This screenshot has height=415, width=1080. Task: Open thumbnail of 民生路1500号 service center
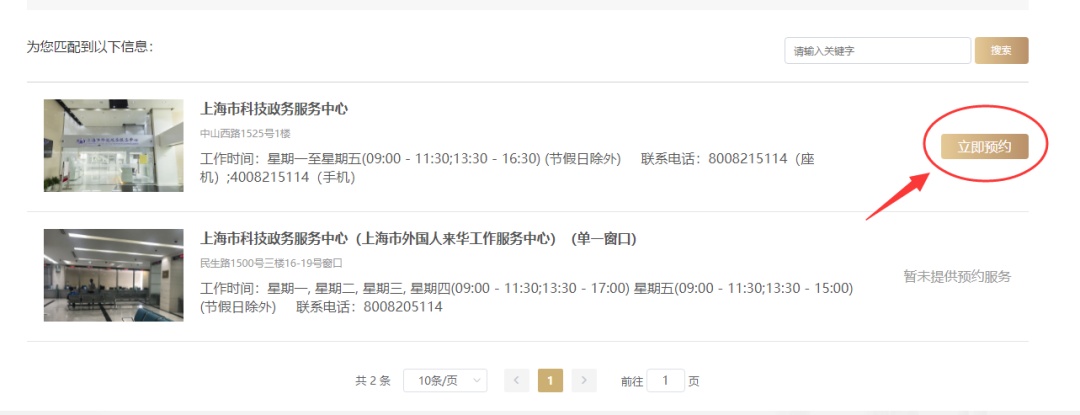click(x=114, y=275)
